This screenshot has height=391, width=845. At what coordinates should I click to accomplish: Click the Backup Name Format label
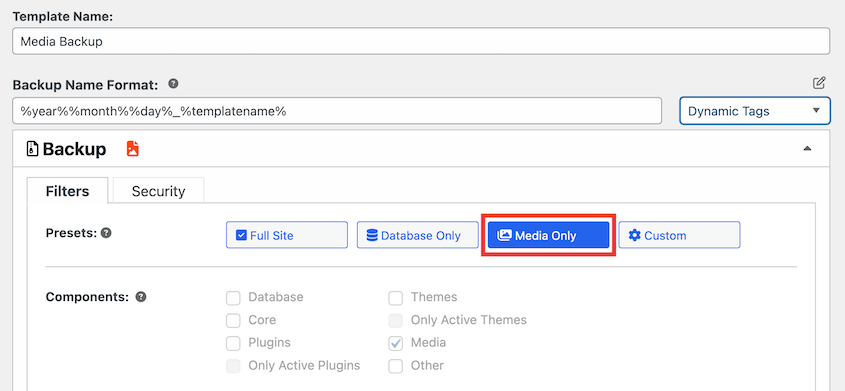click(x=86, y=85)
